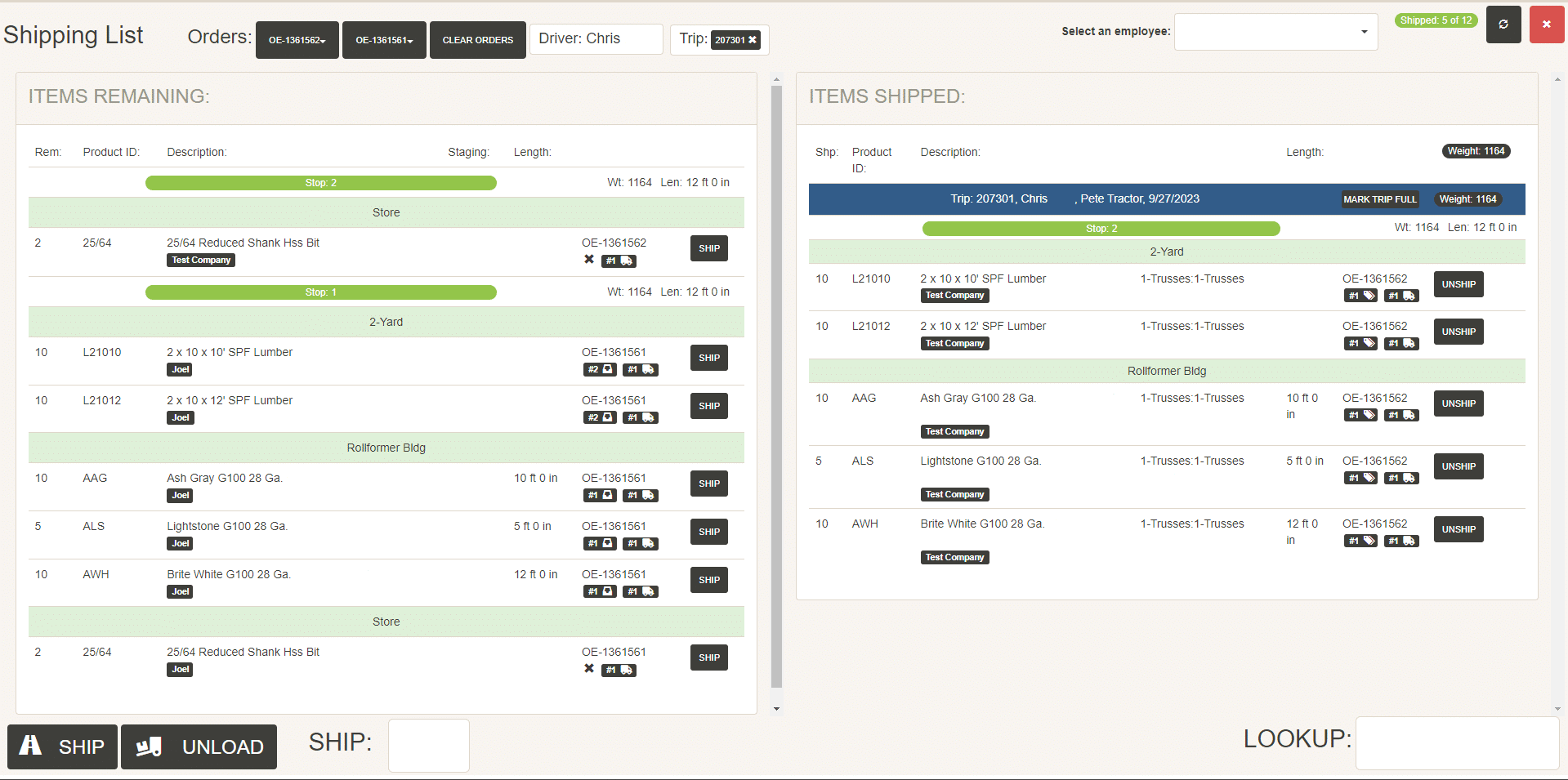The width and height of the screenshot is (1568, 780).
Task: Expand the Select an employee combo box
Action: 1275,32
